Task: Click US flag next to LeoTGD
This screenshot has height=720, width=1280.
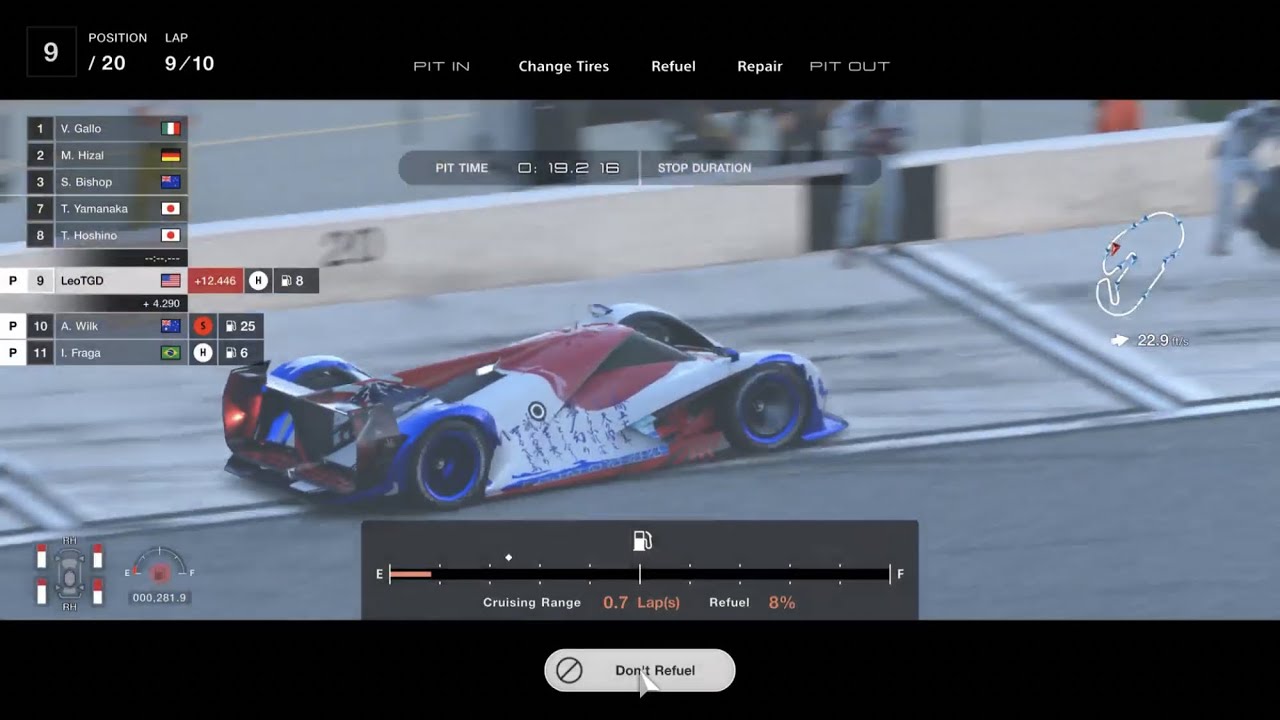Action: (x=171, y=281)
